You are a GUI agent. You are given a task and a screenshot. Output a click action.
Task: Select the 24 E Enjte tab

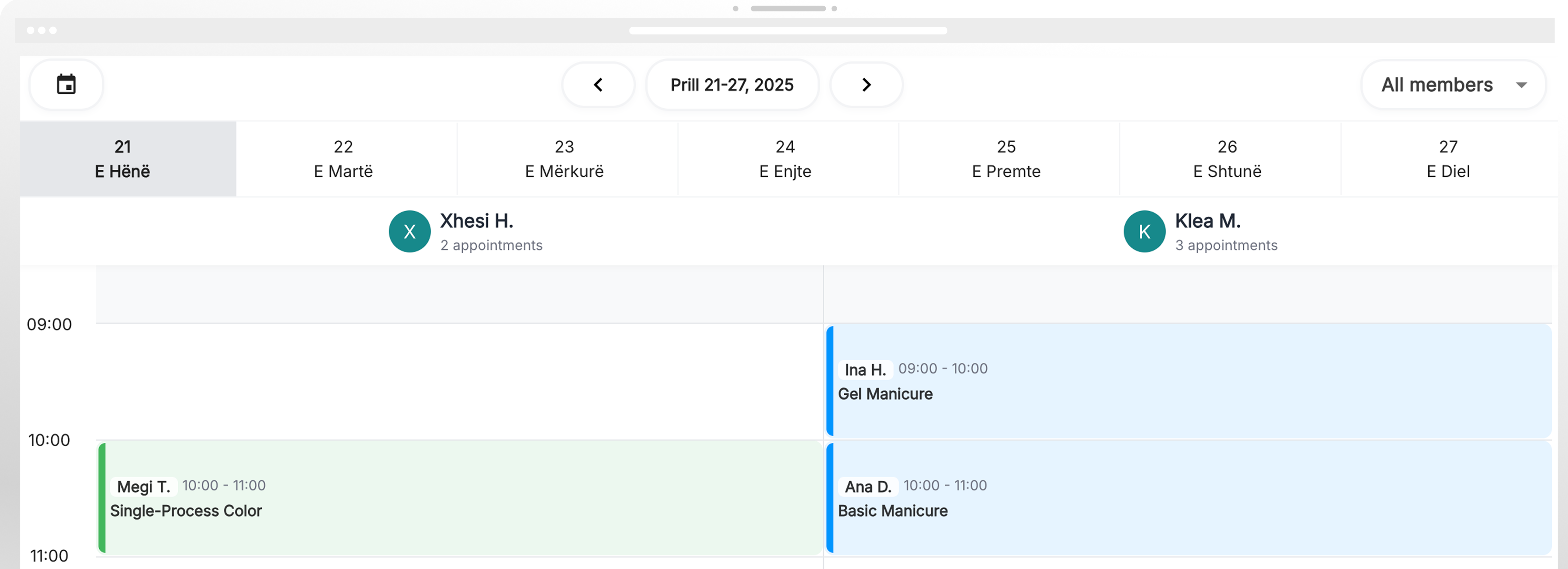point(785,159)
